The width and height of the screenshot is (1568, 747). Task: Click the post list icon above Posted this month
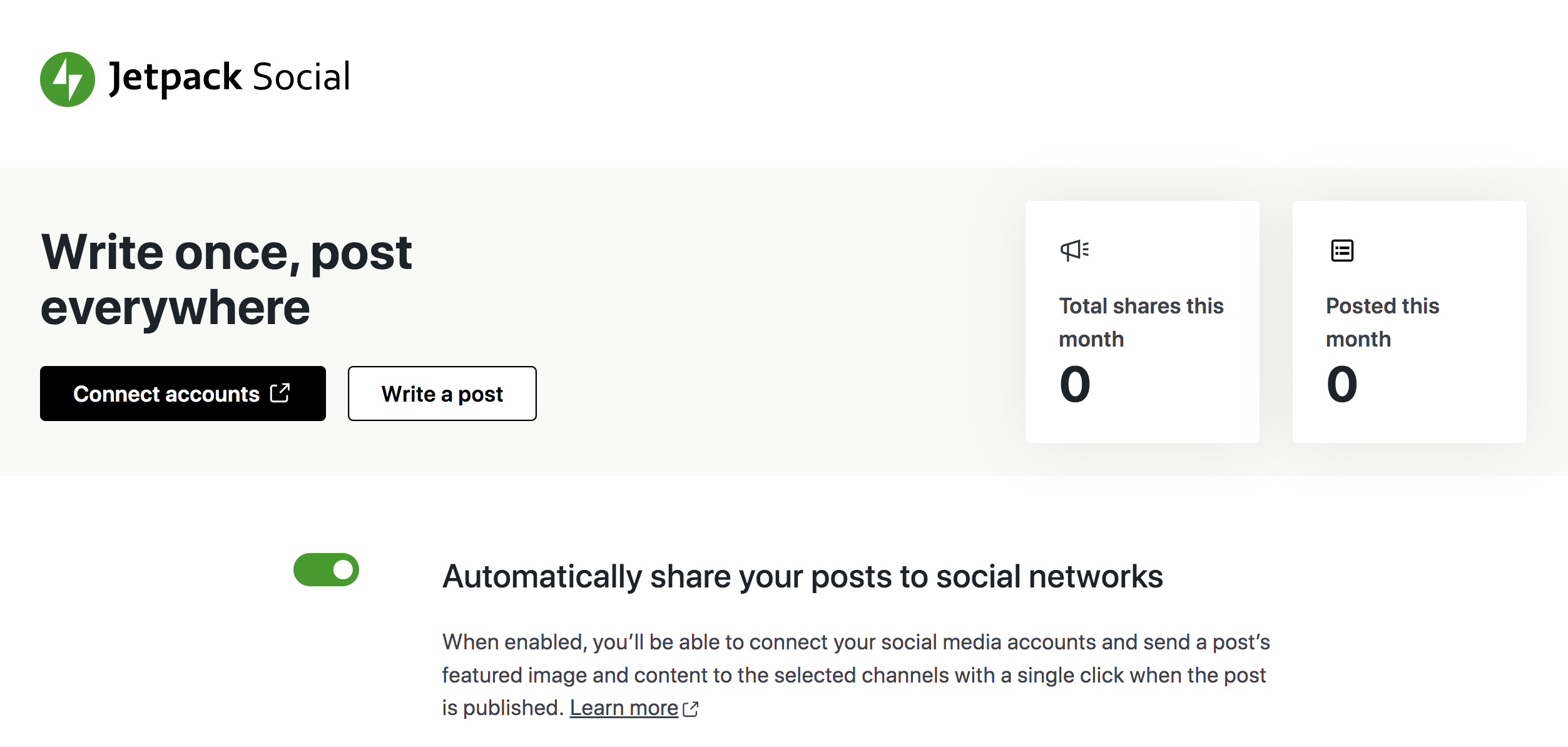(x=1340, y=250)
